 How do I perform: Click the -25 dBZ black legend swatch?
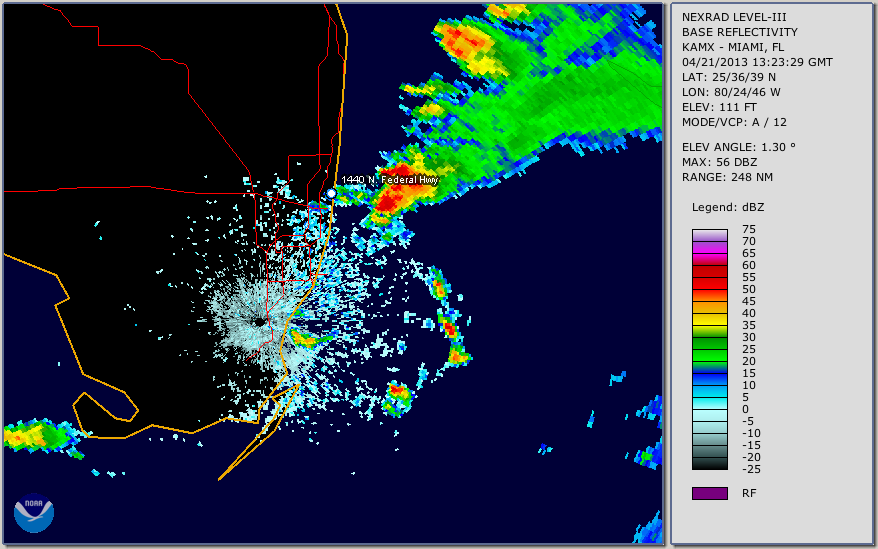pyautogui.click(x=709, y=464)
